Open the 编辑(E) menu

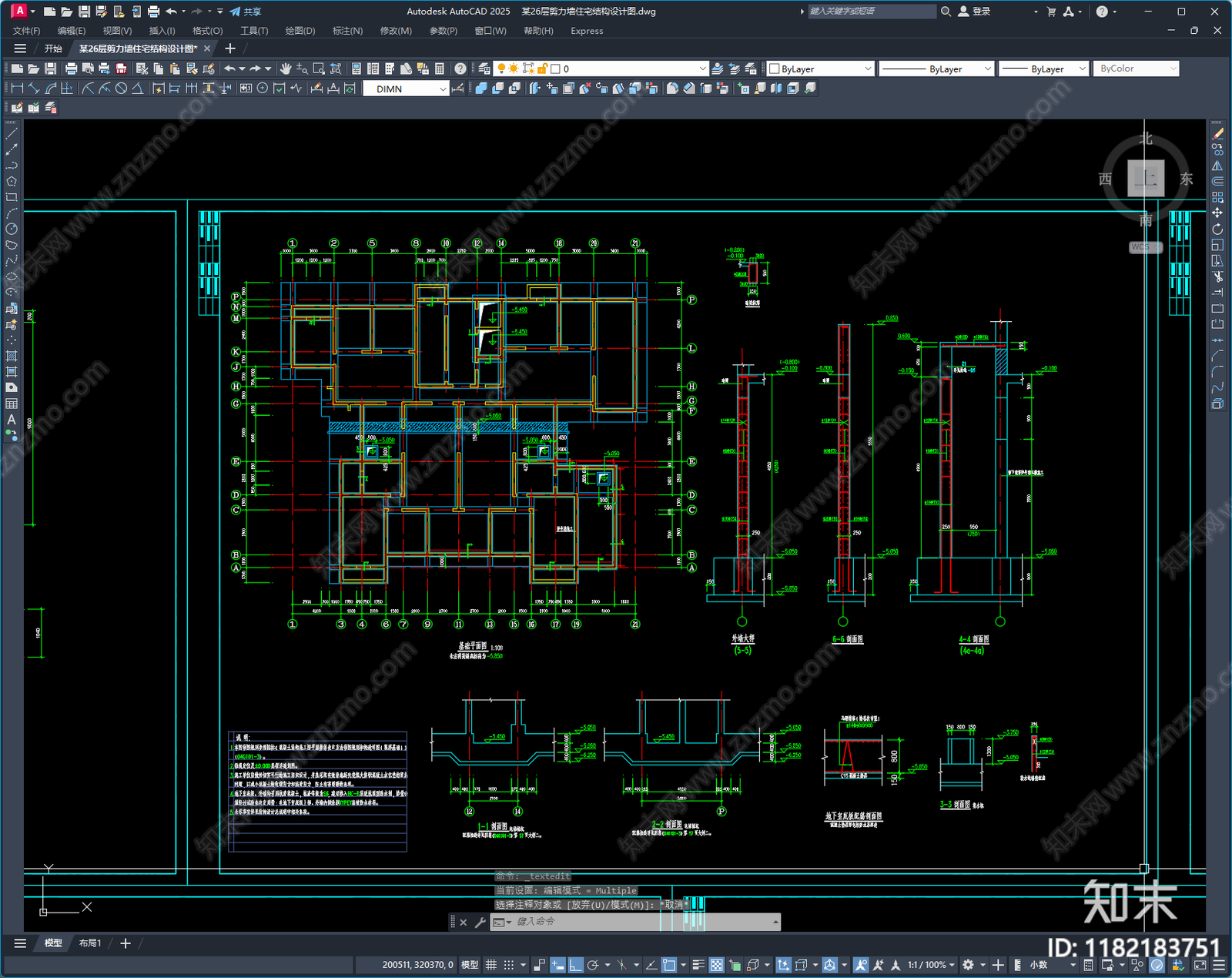72,31
